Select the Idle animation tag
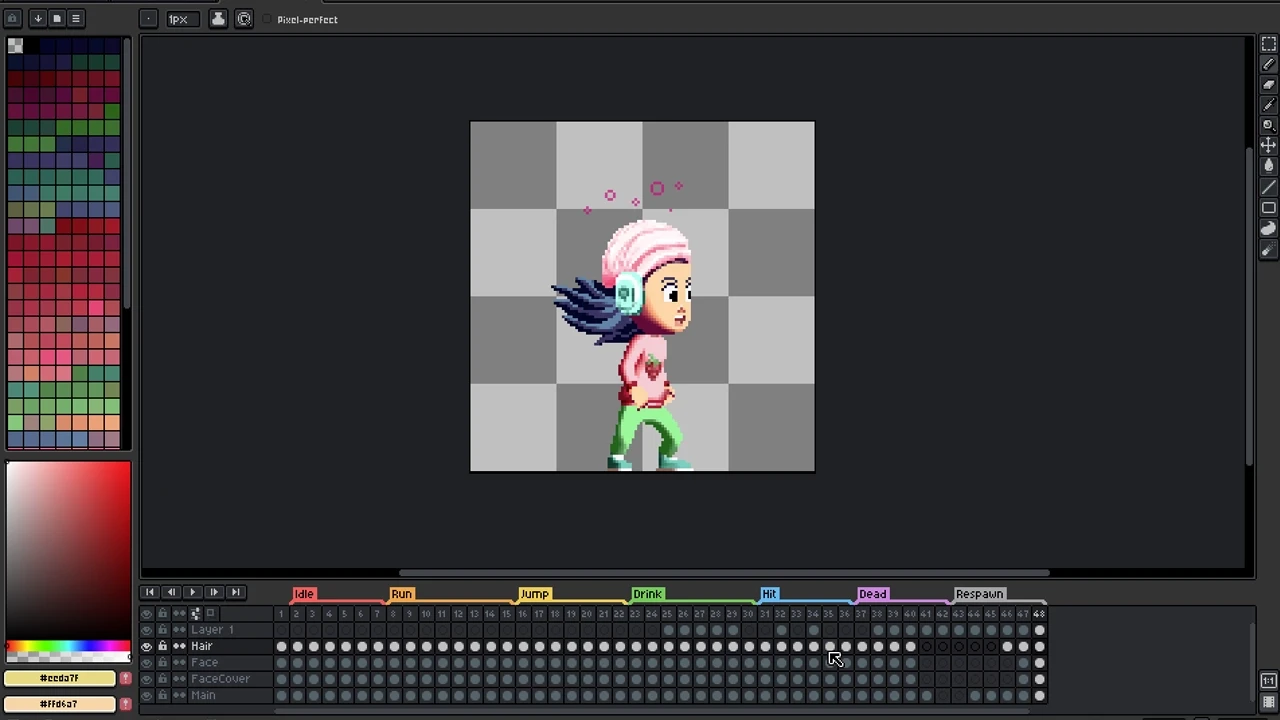This screenshot has height=720, width=1280. tap(304, 594)
